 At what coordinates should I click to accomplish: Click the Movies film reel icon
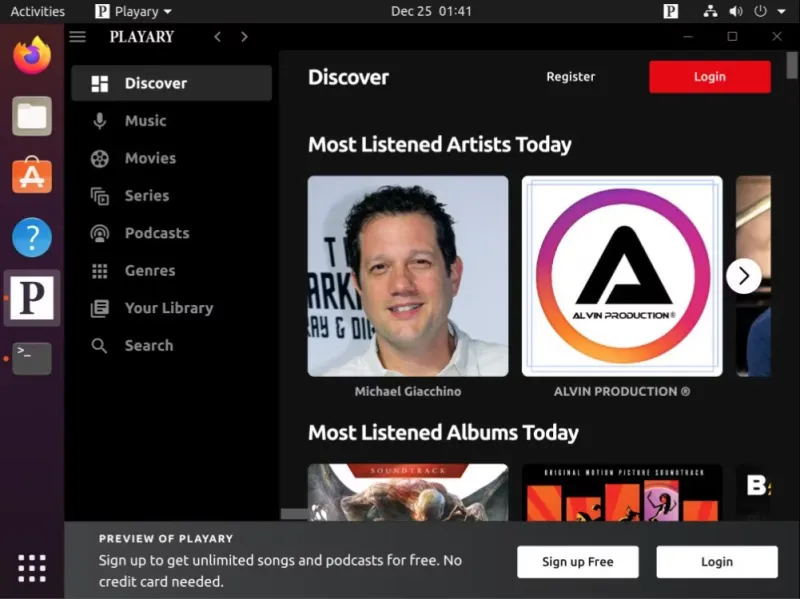(x=99, y=159)
